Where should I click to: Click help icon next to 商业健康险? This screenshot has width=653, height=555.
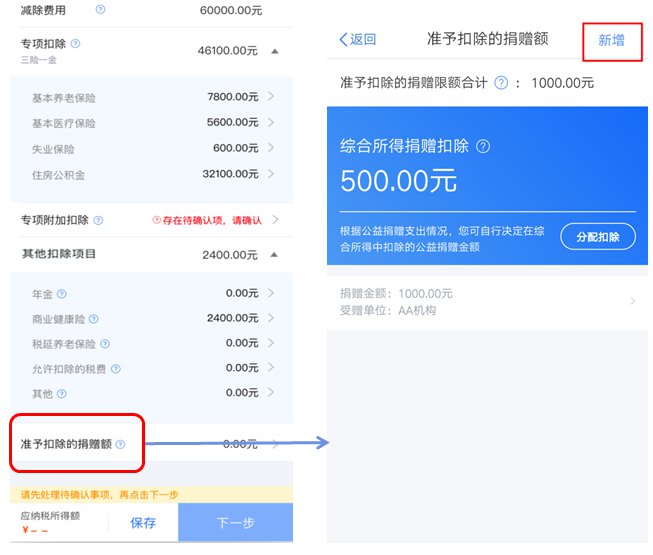click(94, 319)
